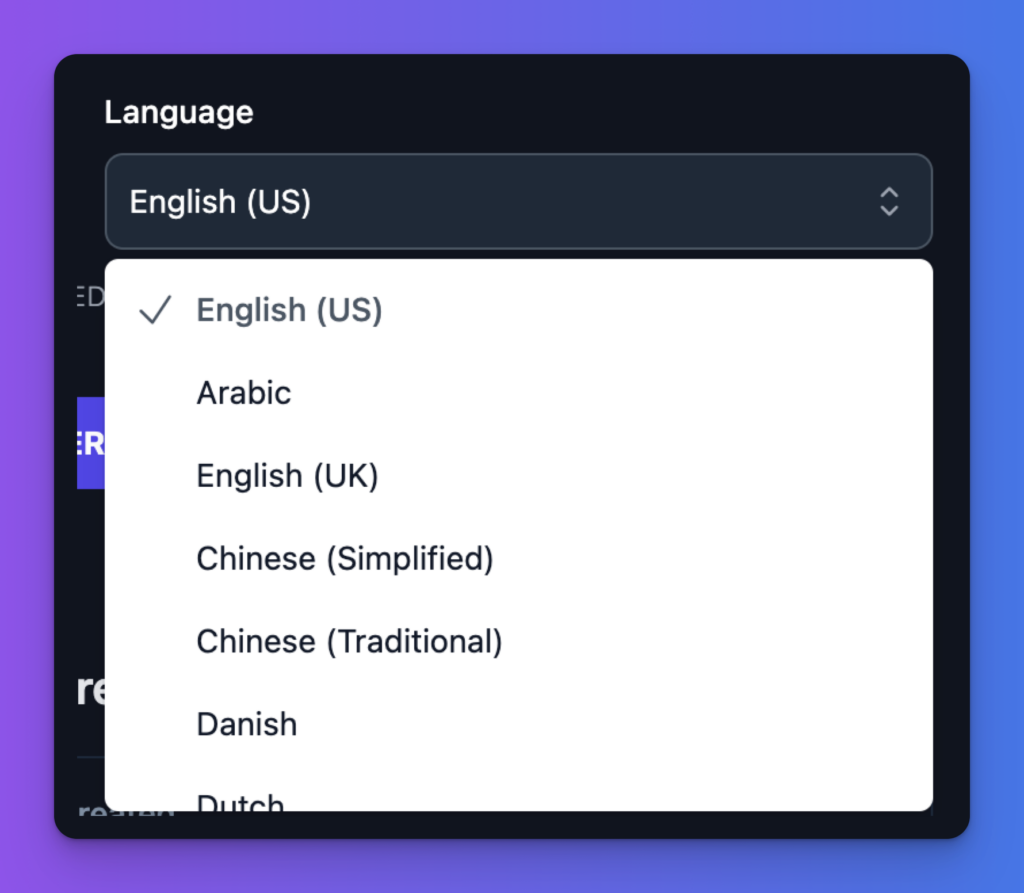Click the up-down chevron in the select box

888,201
